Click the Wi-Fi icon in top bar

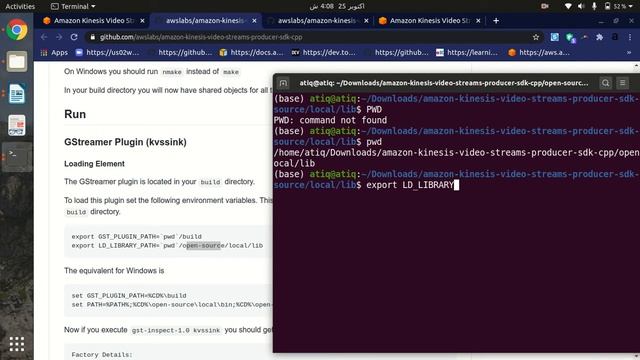click(x=568, y=7)
